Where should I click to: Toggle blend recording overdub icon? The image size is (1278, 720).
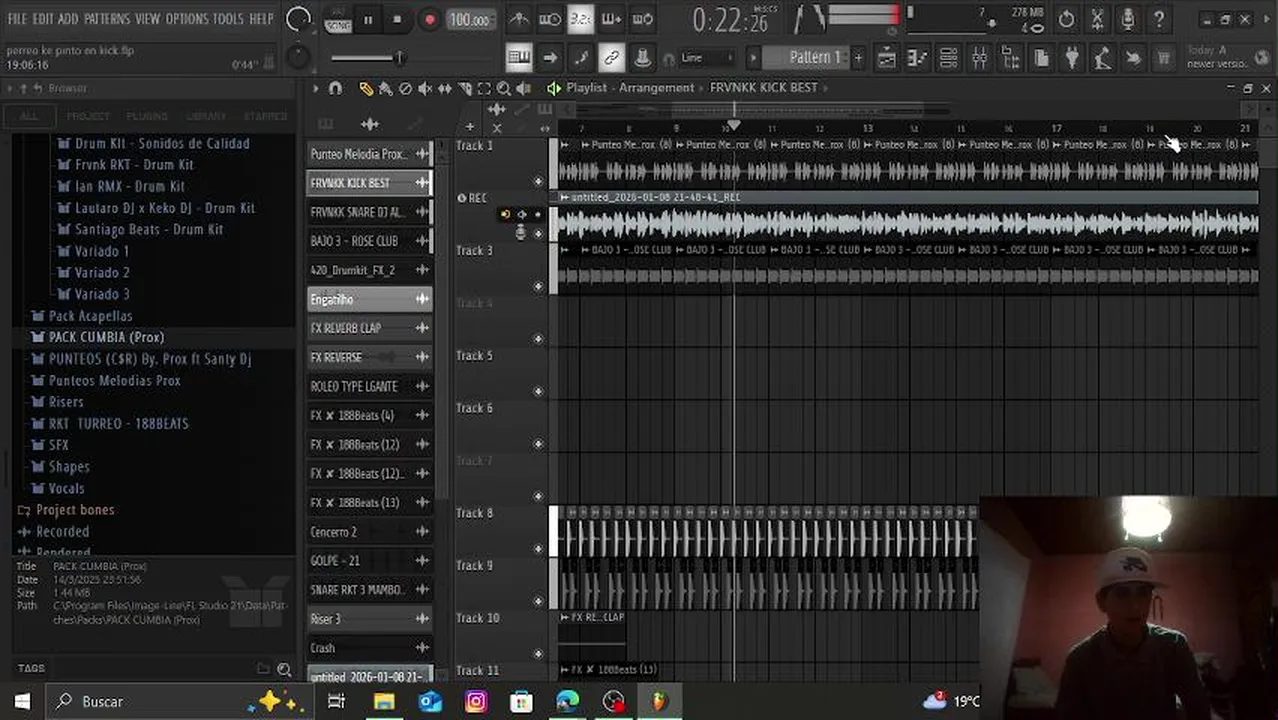612,19
